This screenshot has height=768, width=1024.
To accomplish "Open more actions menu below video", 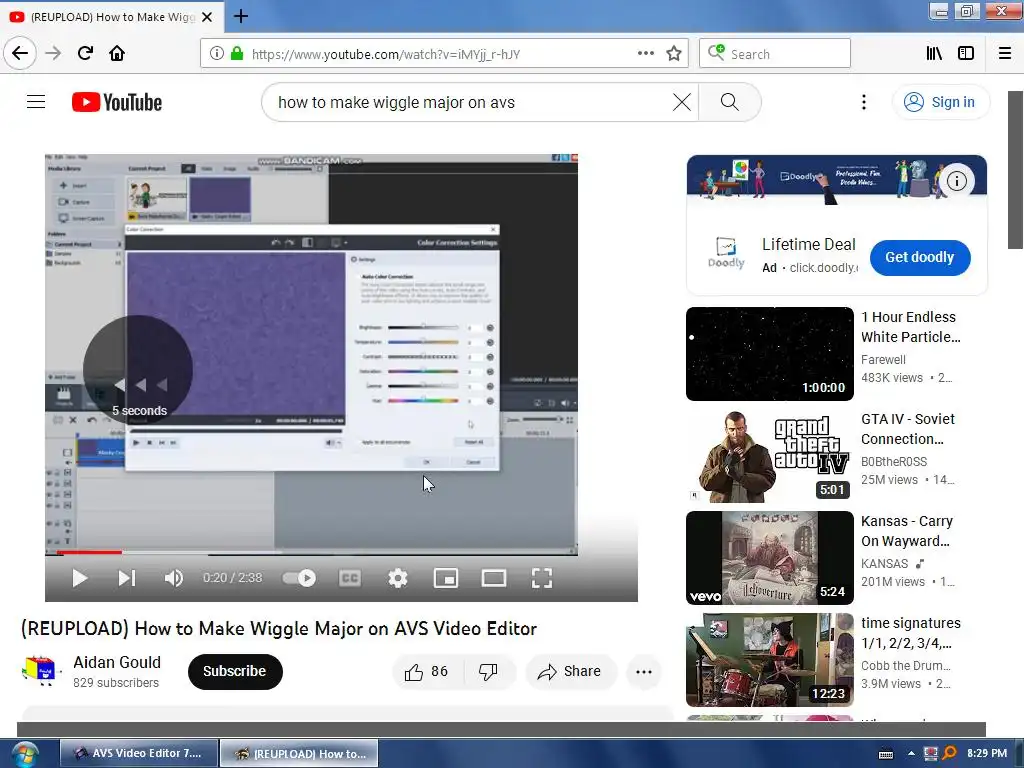I will (644, 671).
